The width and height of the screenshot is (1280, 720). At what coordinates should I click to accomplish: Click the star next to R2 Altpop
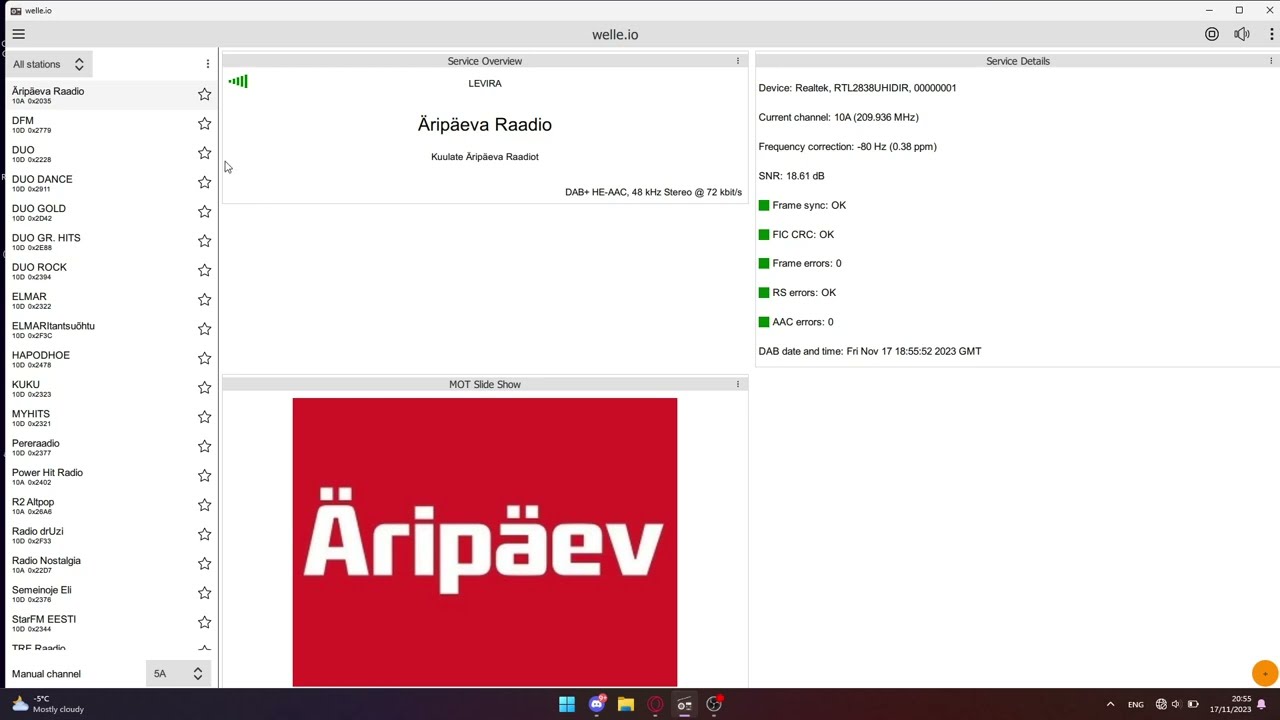pos(204,505)
